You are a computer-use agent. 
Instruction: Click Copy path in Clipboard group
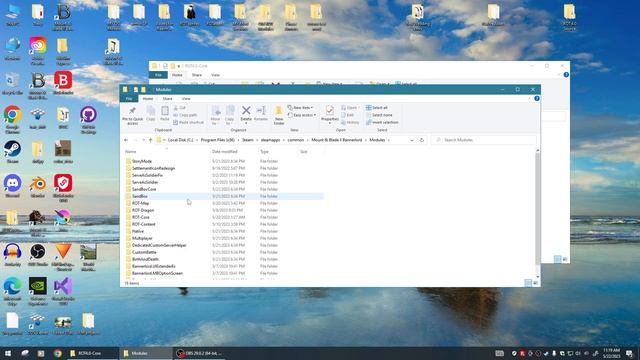pyautogui.click(x=185, y=115)
